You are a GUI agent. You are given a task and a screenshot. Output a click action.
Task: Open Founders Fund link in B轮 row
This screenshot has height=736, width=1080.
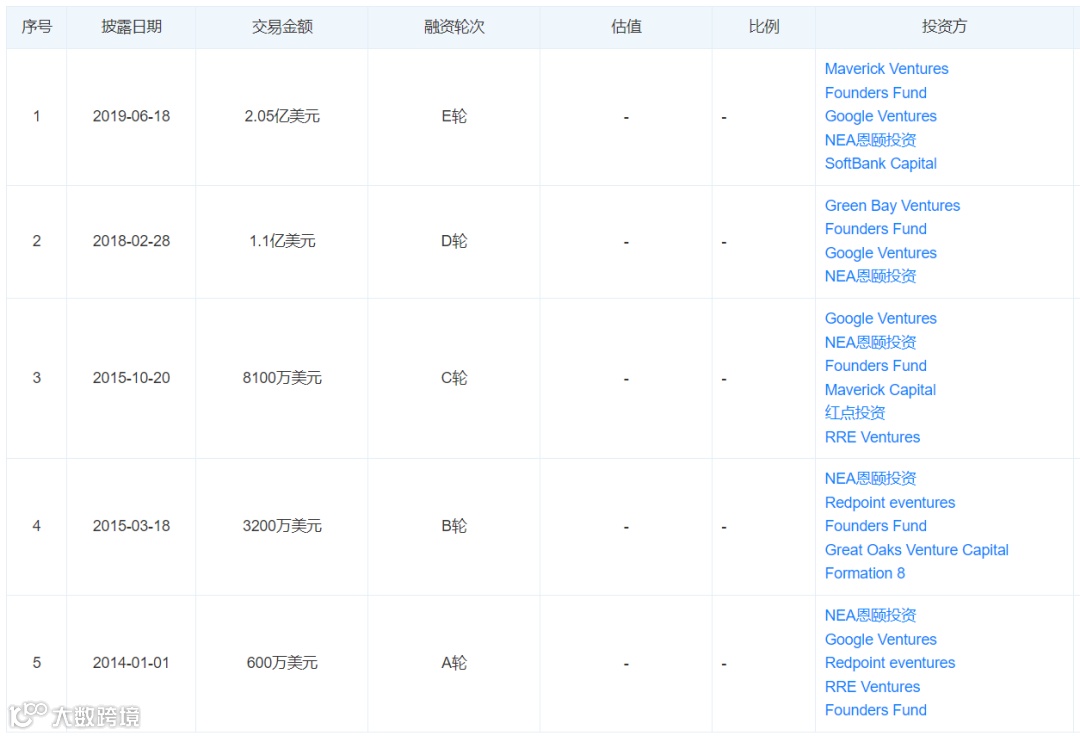(x=875, y=526)
